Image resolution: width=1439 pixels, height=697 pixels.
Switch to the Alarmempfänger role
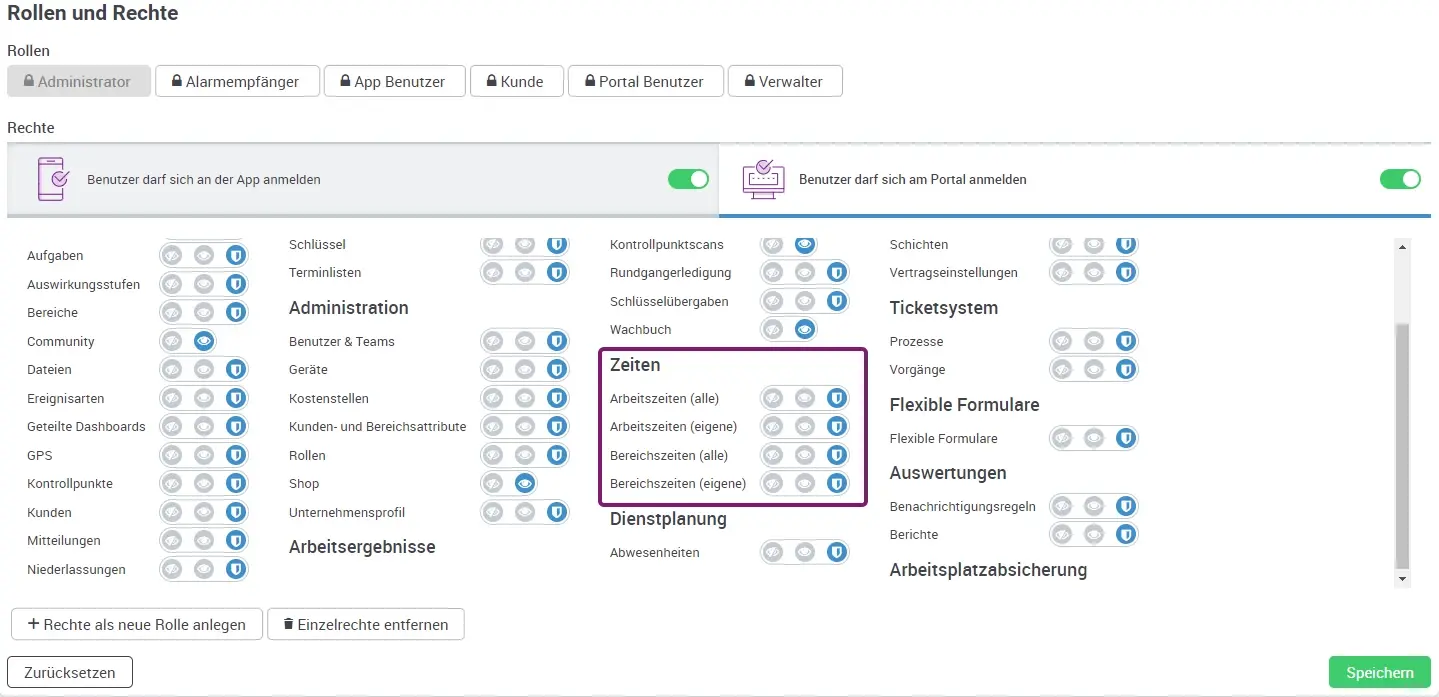pos(237,82)
